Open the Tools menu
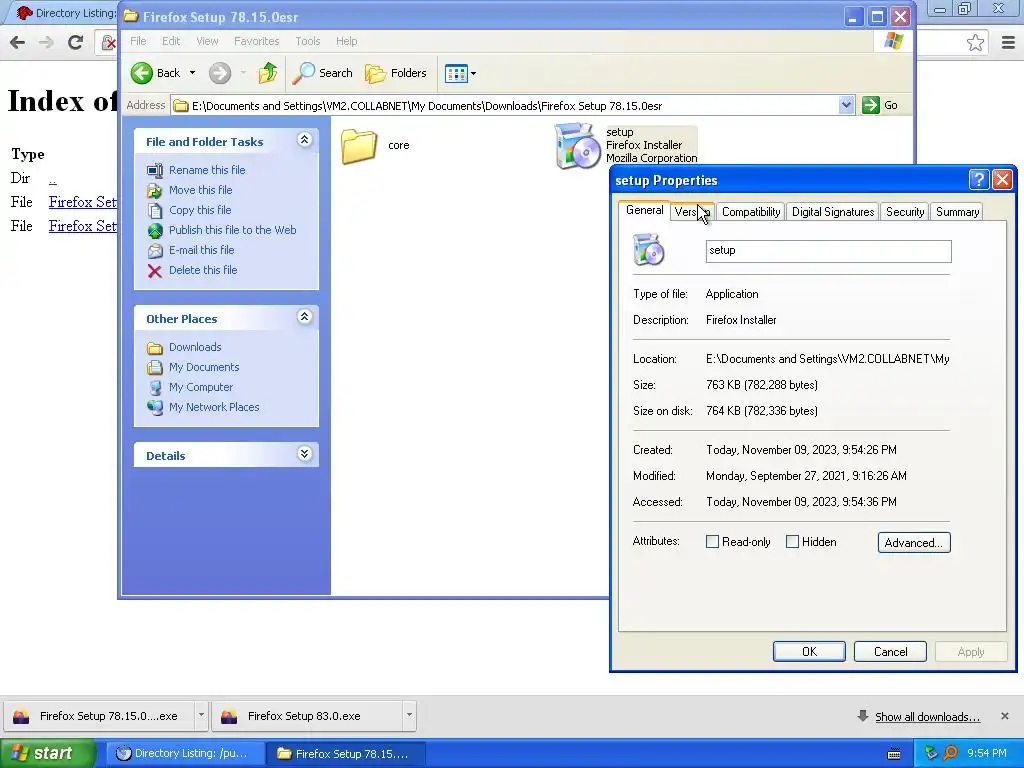The width and height of the screenshot is (1024, 768). (x=308, y=41)
